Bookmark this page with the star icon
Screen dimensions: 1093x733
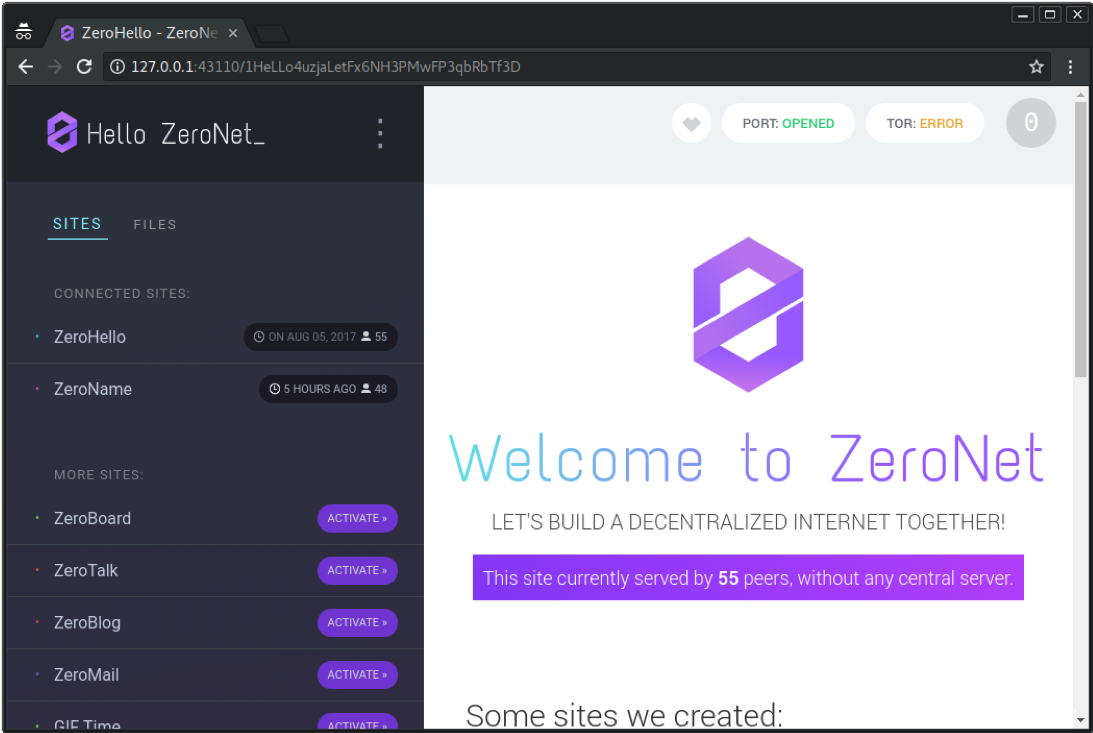pyautogui.click(x=1036, y=67)
